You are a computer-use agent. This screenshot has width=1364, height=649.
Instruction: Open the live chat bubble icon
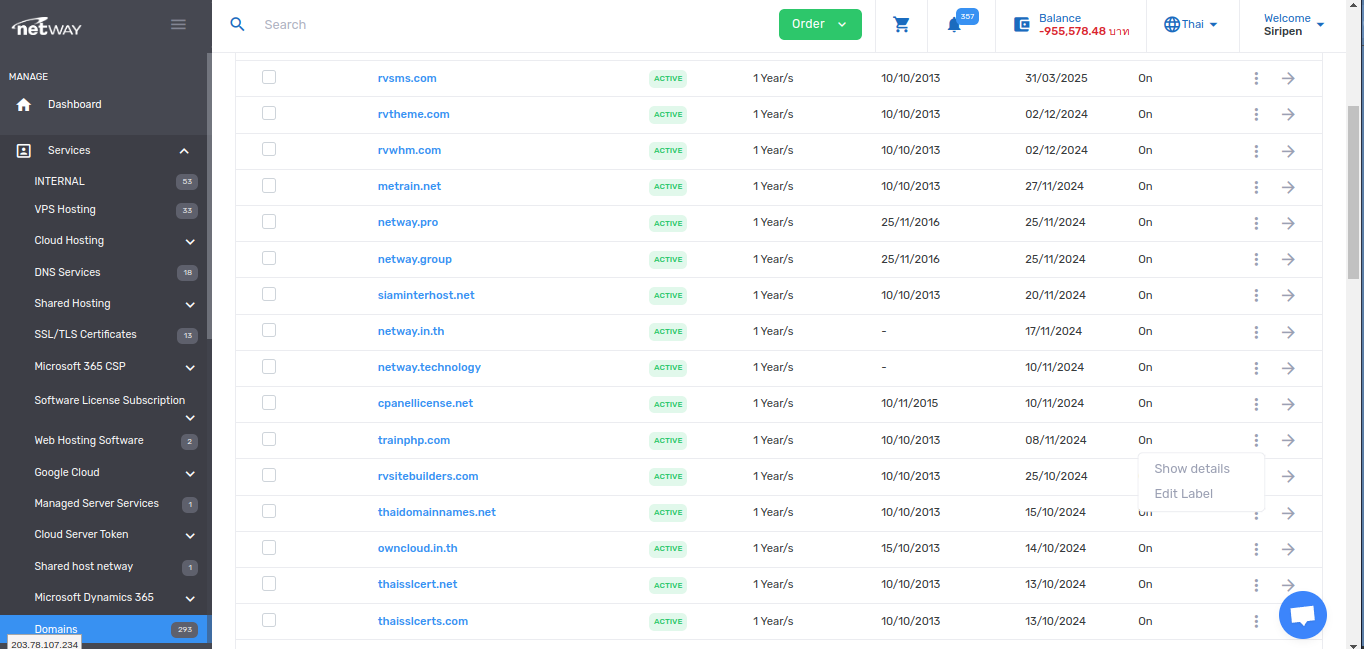(1302, 615)
